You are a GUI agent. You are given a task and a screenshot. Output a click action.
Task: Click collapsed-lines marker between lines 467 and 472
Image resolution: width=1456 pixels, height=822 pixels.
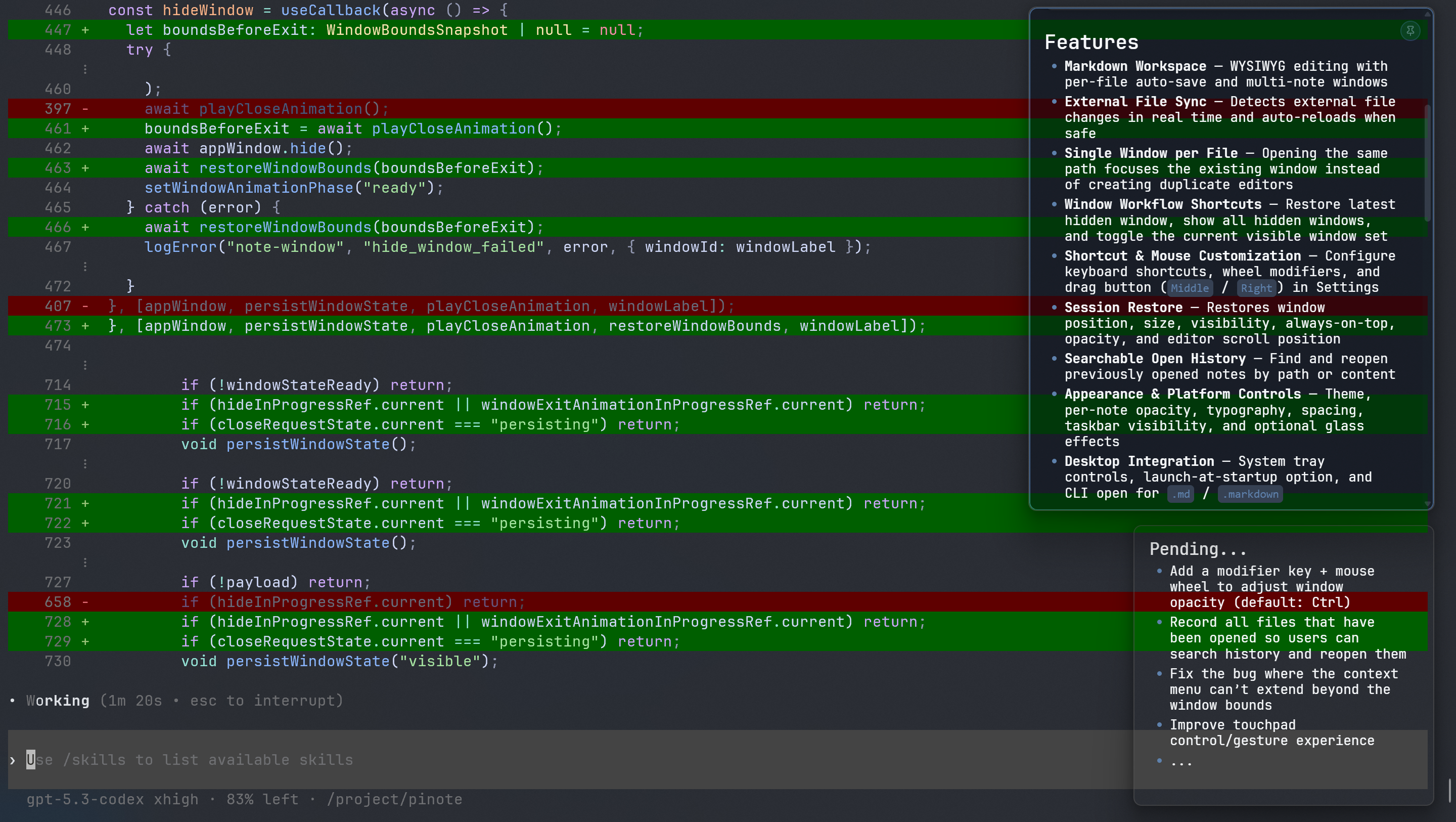[85, 267]
